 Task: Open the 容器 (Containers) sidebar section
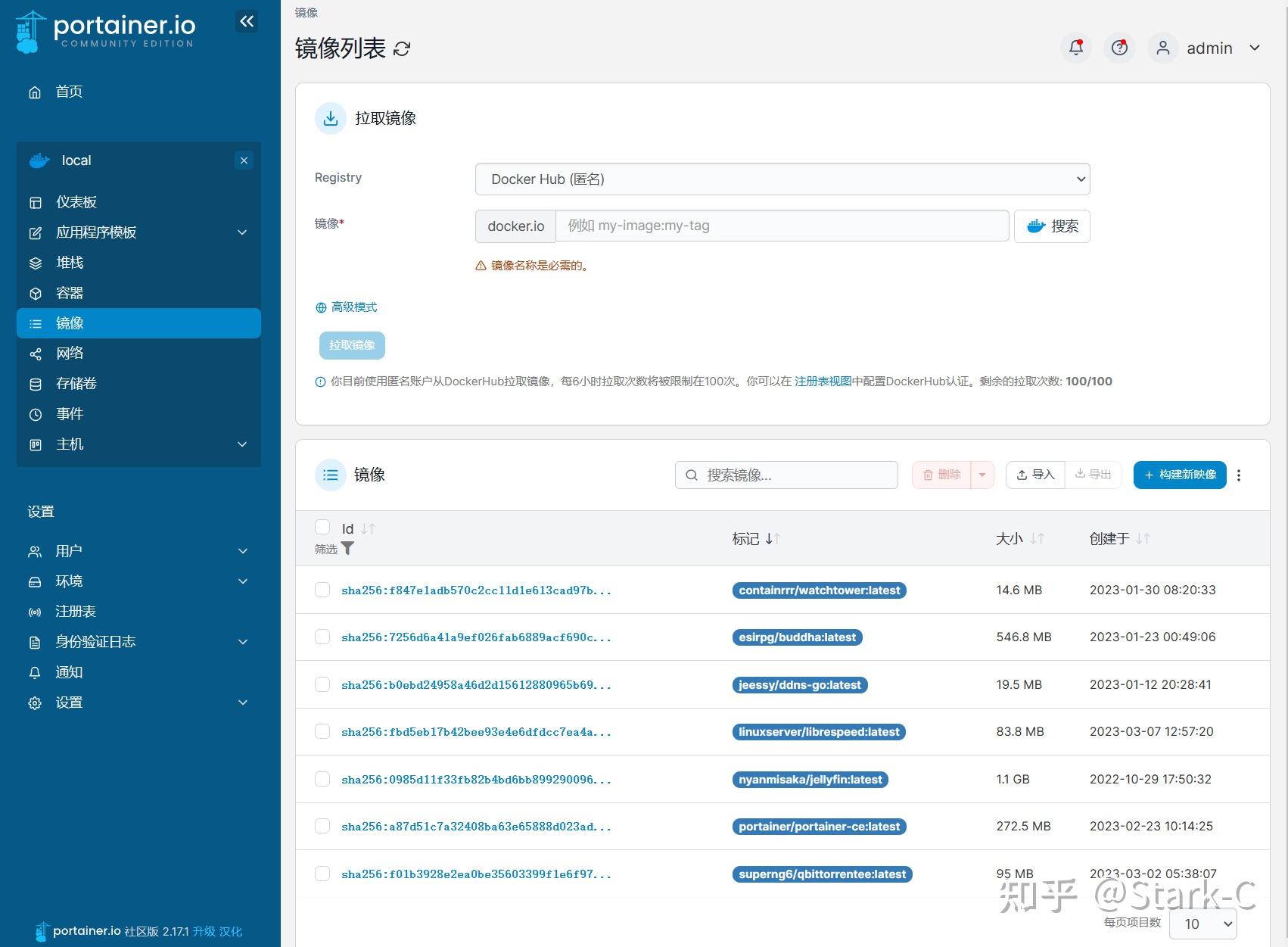pos(68,293)
